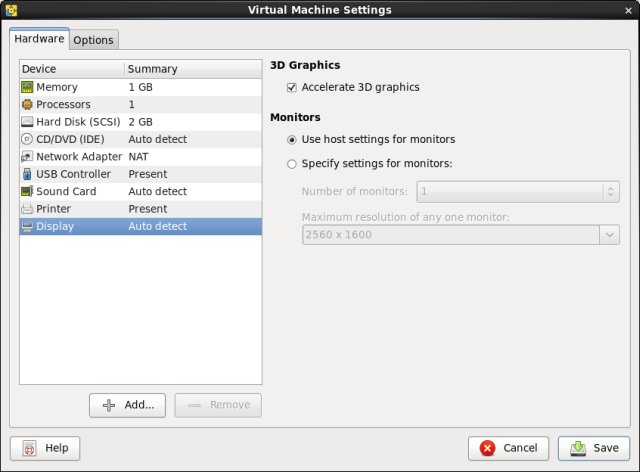Click the USB Controller icon
The width and height of the screenshot is (640, 472).
pos(27,174)
